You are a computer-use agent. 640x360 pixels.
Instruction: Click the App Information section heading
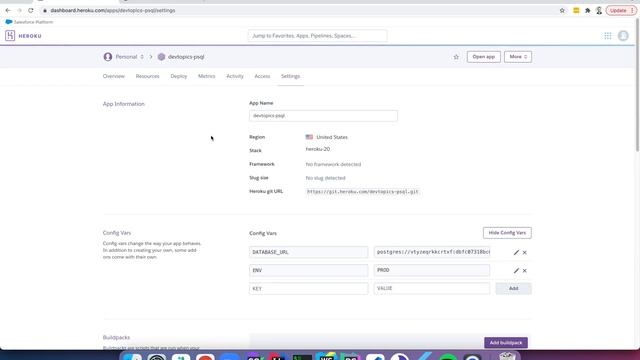click(x=124, y=104)
